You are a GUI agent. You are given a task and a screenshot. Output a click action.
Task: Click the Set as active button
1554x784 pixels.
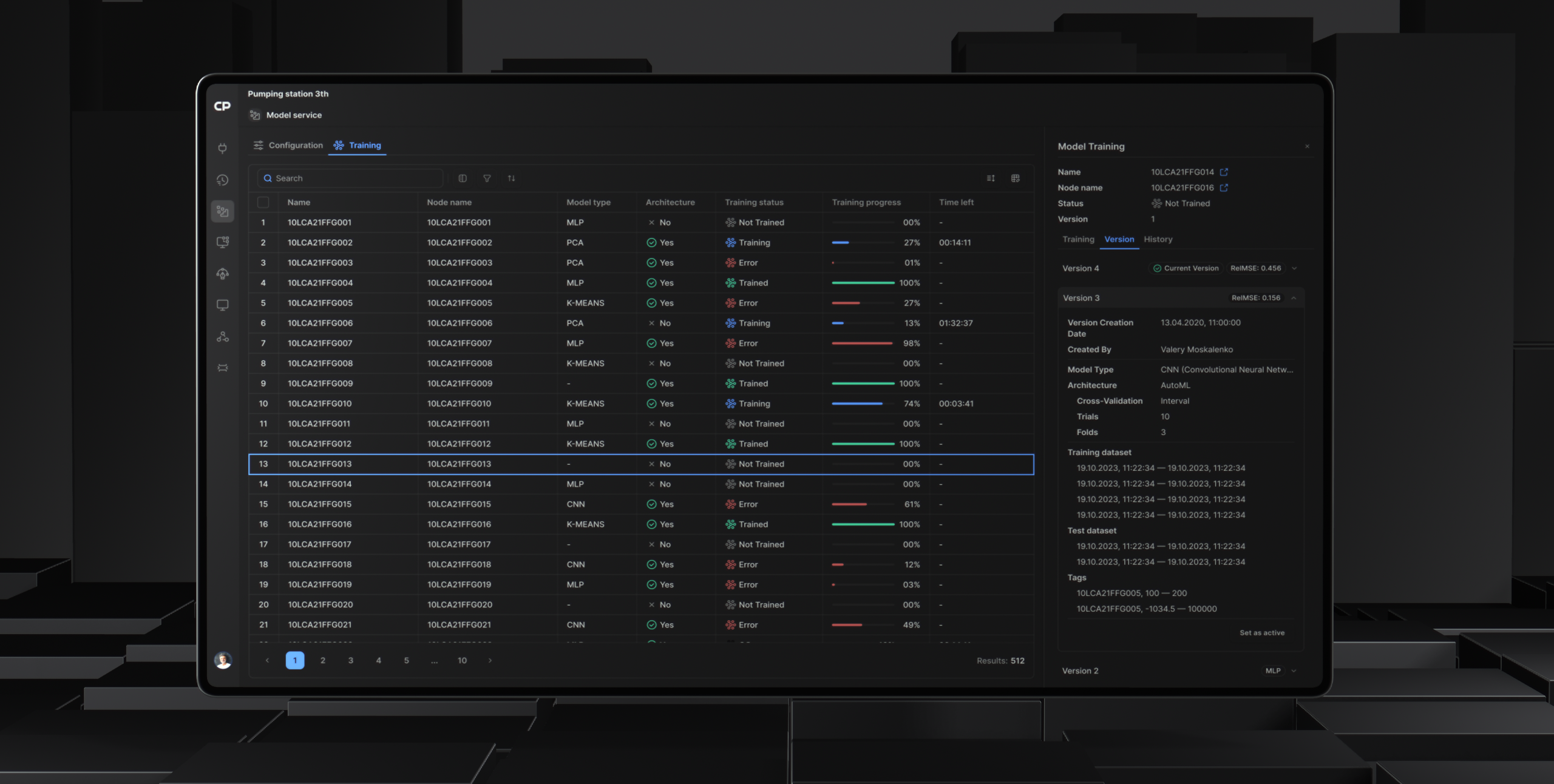click(1261, 633)
